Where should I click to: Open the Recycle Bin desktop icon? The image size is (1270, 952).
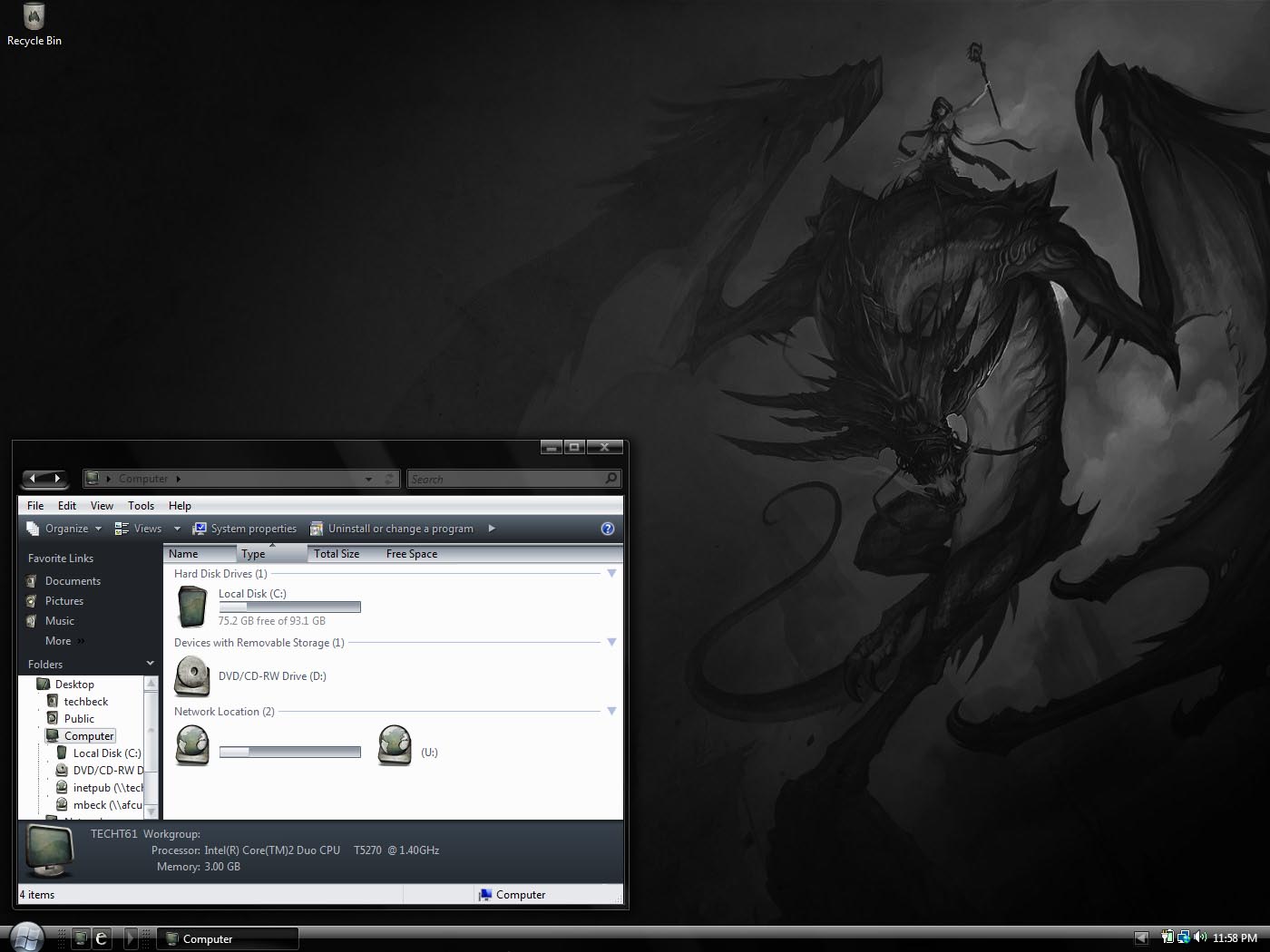(34, 24)
